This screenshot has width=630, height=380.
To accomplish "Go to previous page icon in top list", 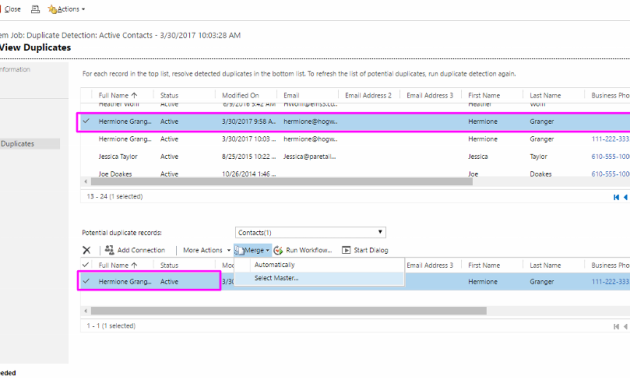I will (626, 197).
